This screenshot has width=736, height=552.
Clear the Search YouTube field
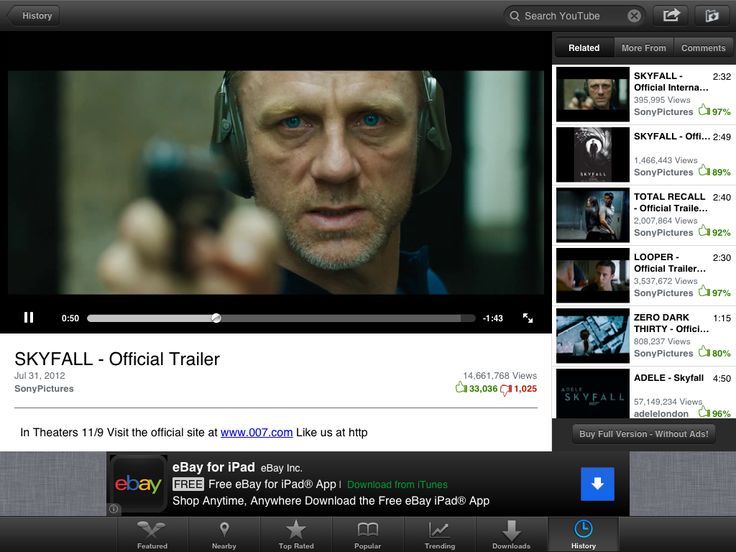(x=634, y=16)
